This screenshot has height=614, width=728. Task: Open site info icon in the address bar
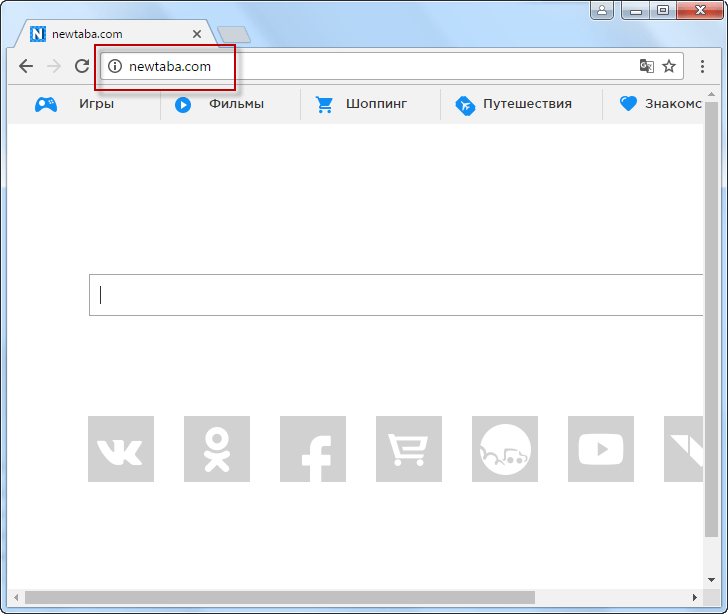point(115,66)
